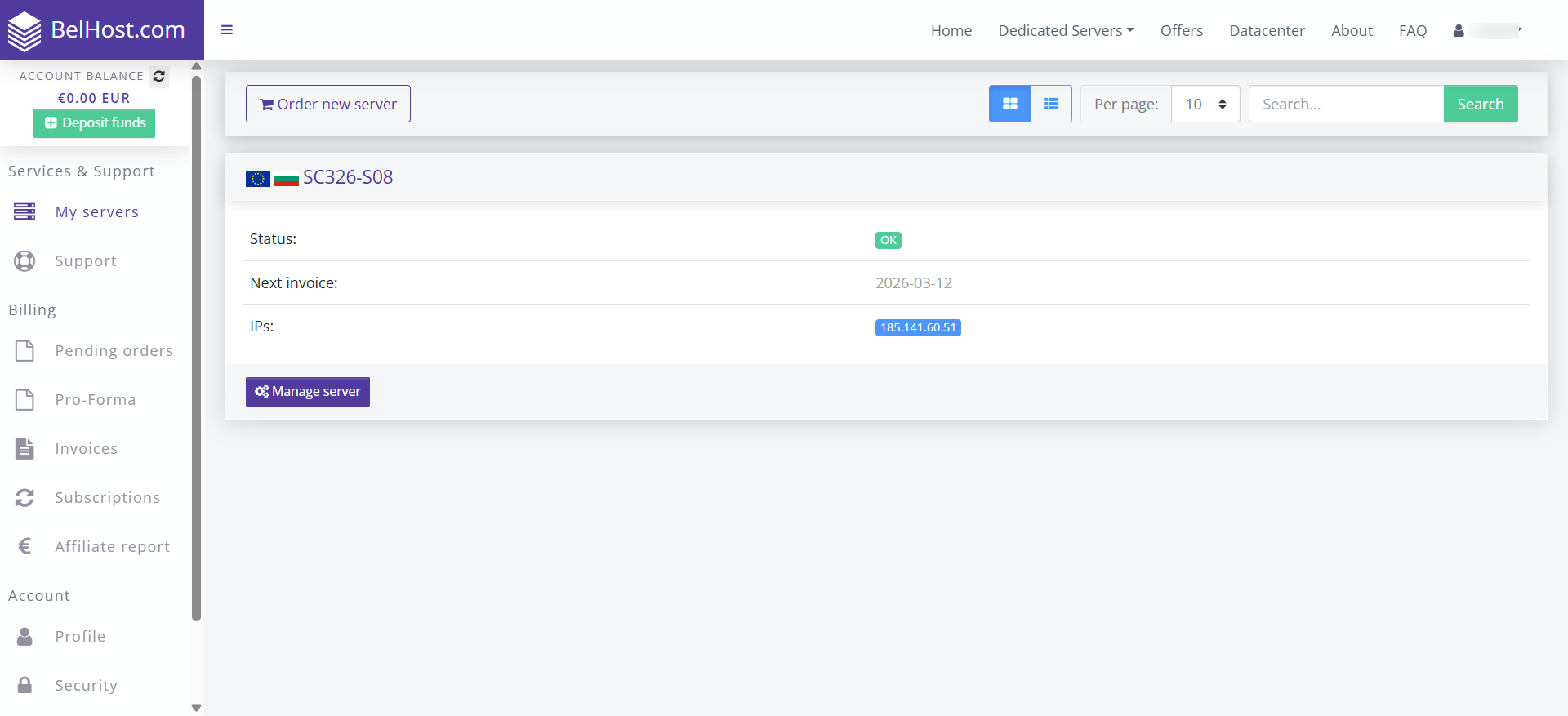Click the €0.00 EUR balance text

(x=94, y=98)
